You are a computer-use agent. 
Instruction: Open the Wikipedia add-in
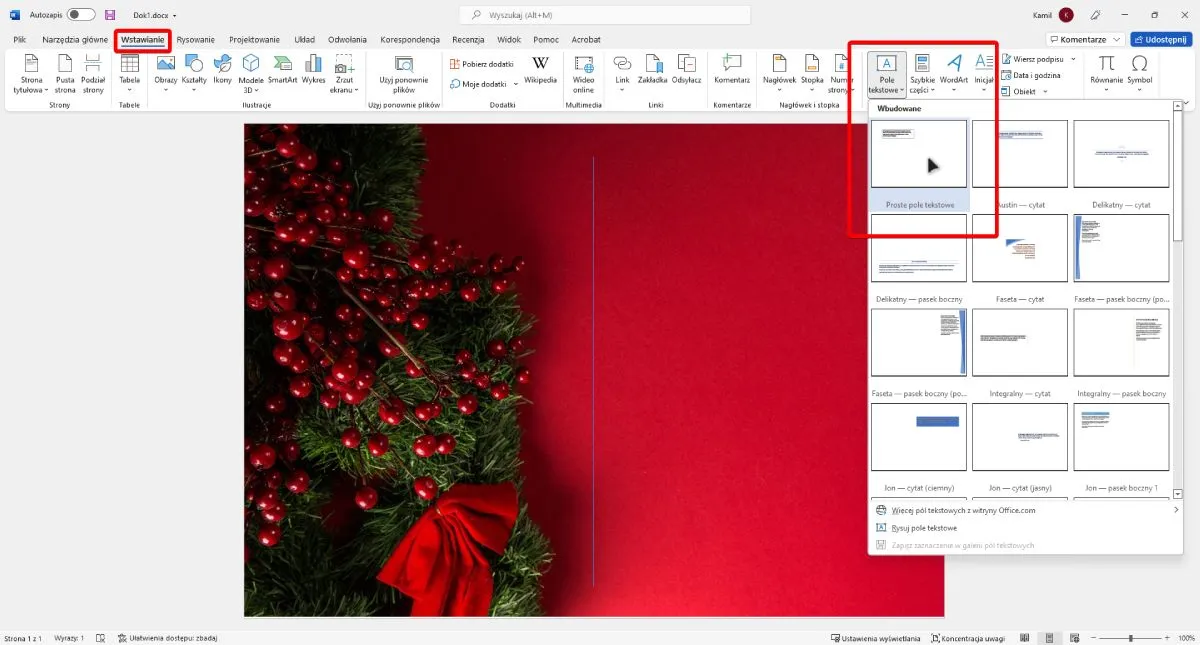541,70
